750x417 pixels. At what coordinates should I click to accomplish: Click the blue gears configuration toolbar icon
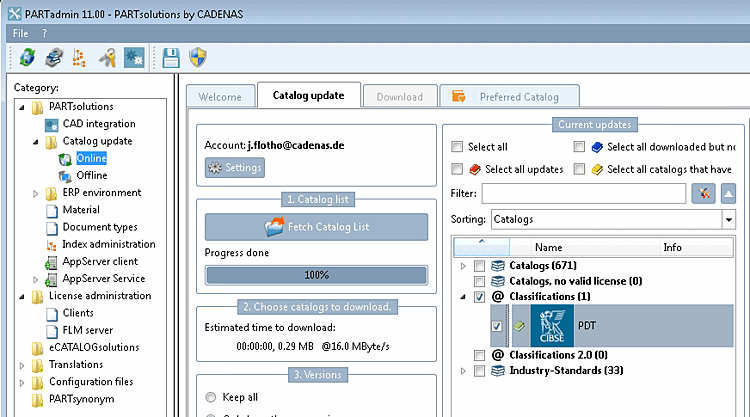pos(134,57)
